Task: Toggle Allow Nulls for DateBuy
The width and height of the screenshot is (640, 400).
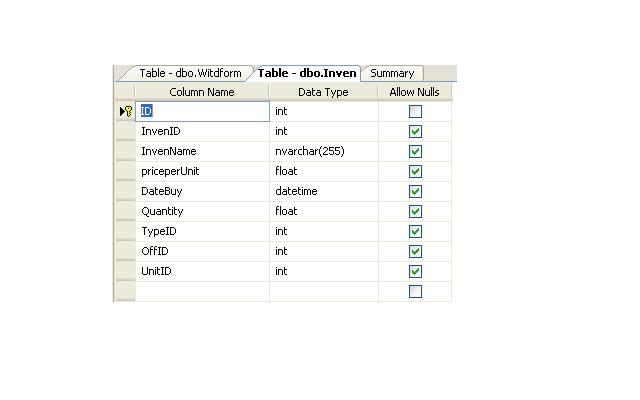Action: click(x=415, y=191)
